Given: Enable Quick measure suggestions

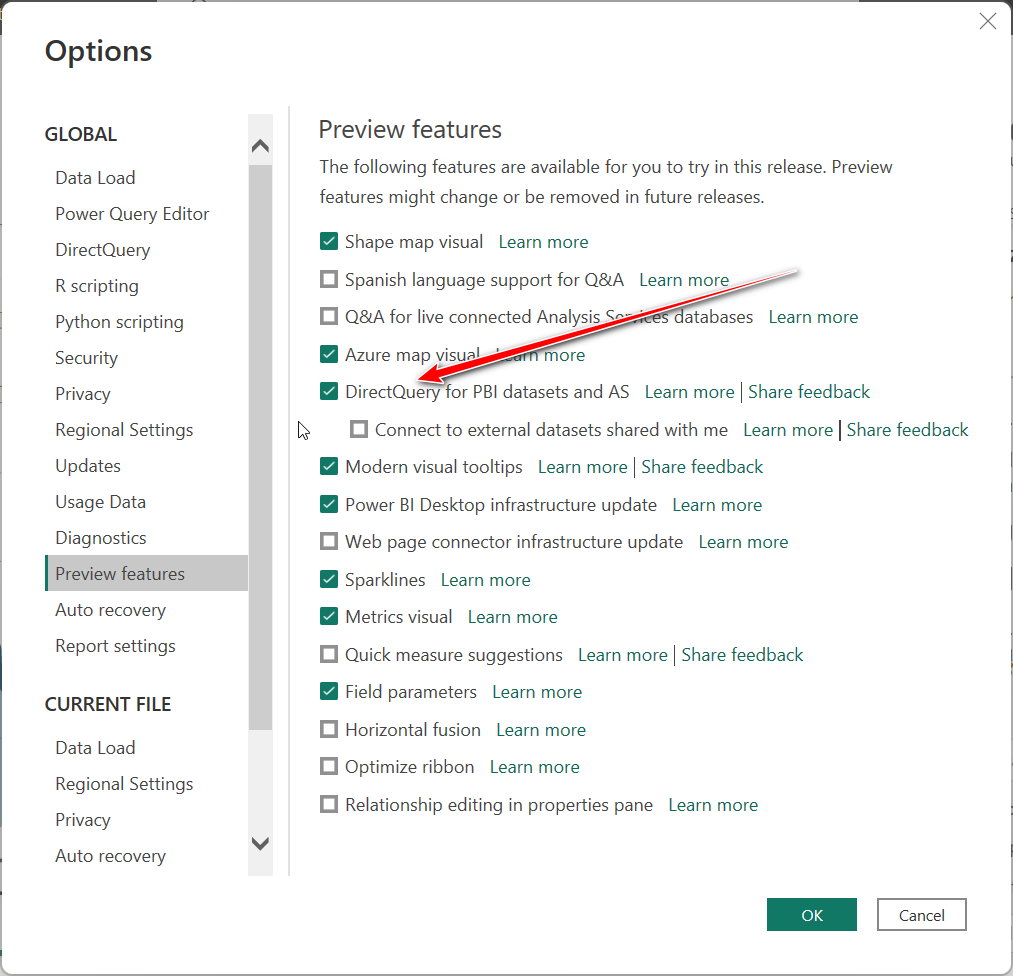Looking at the screenshot, I should tap(329, 654).
